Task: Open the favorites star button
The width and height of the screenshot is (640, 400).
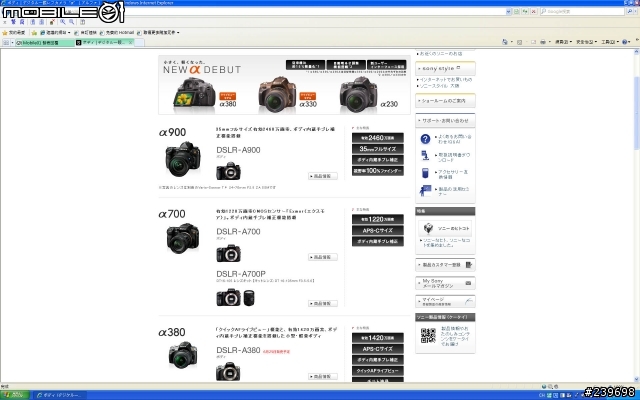Action: pyautogui.click(x=13, y=32)
